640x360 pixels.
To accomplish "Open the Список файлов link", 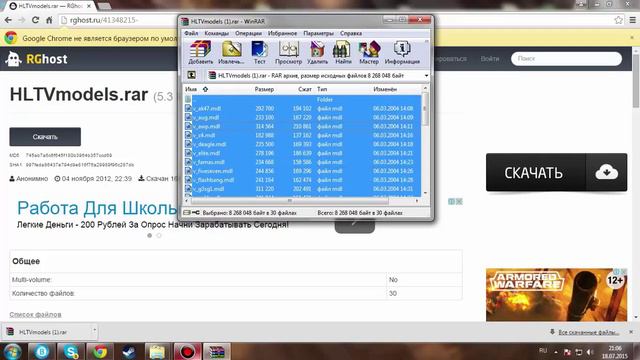I will pos(36,314).
